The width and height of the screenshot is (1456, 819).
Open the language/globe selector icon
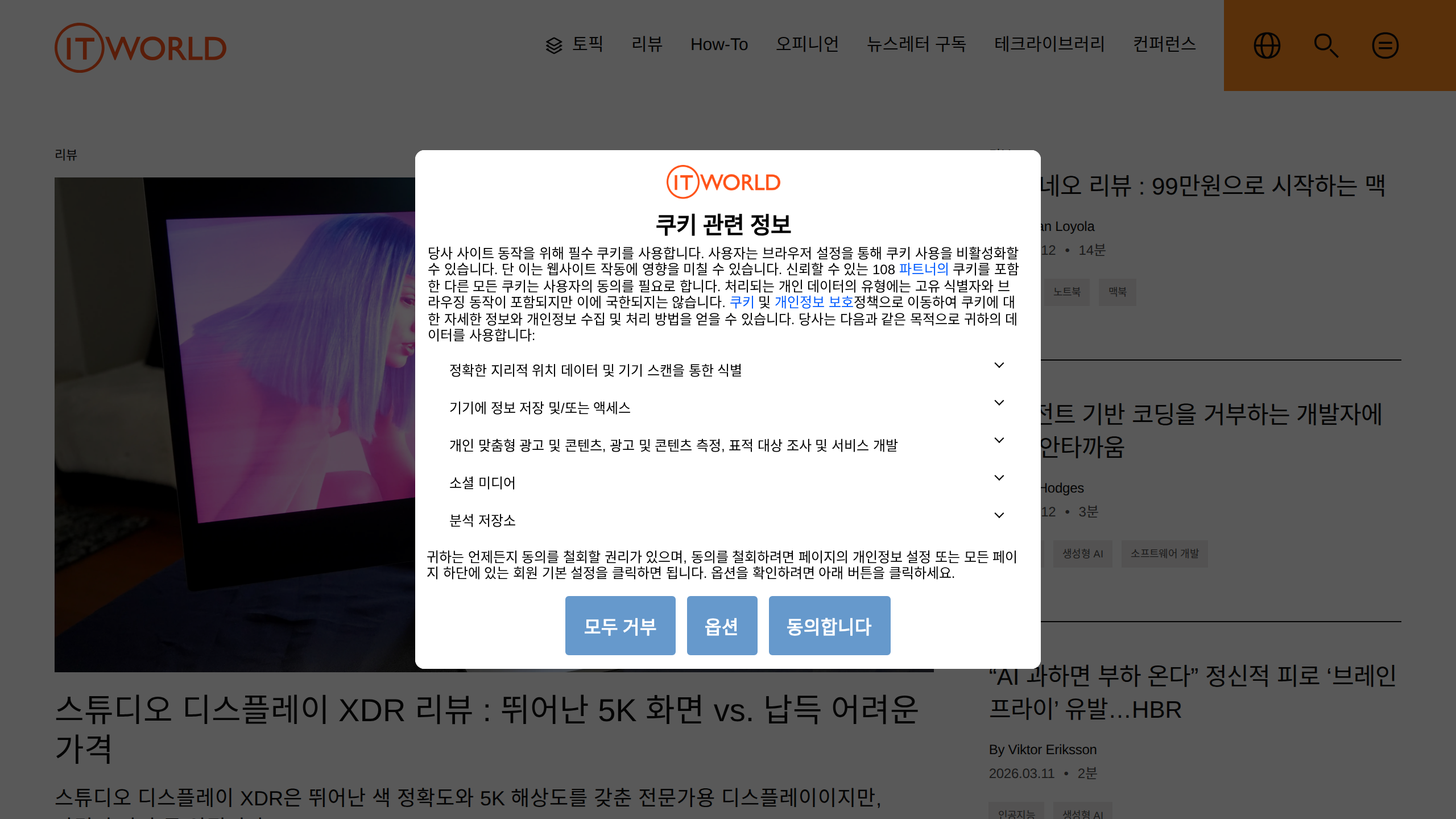(x=1267, y=45)
